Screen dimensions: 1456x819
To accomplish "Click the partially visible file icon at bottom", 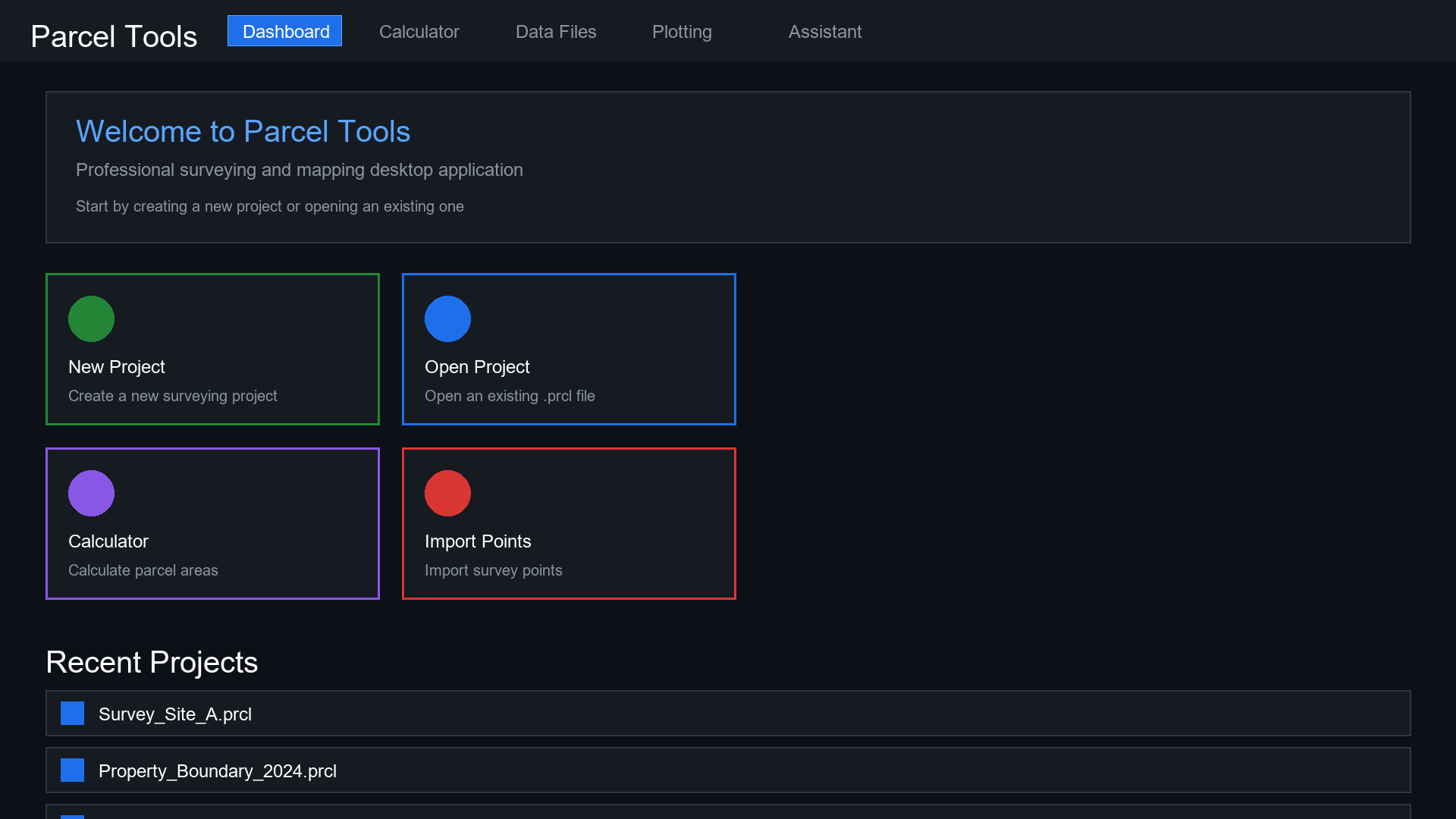I will coord(72,815).
